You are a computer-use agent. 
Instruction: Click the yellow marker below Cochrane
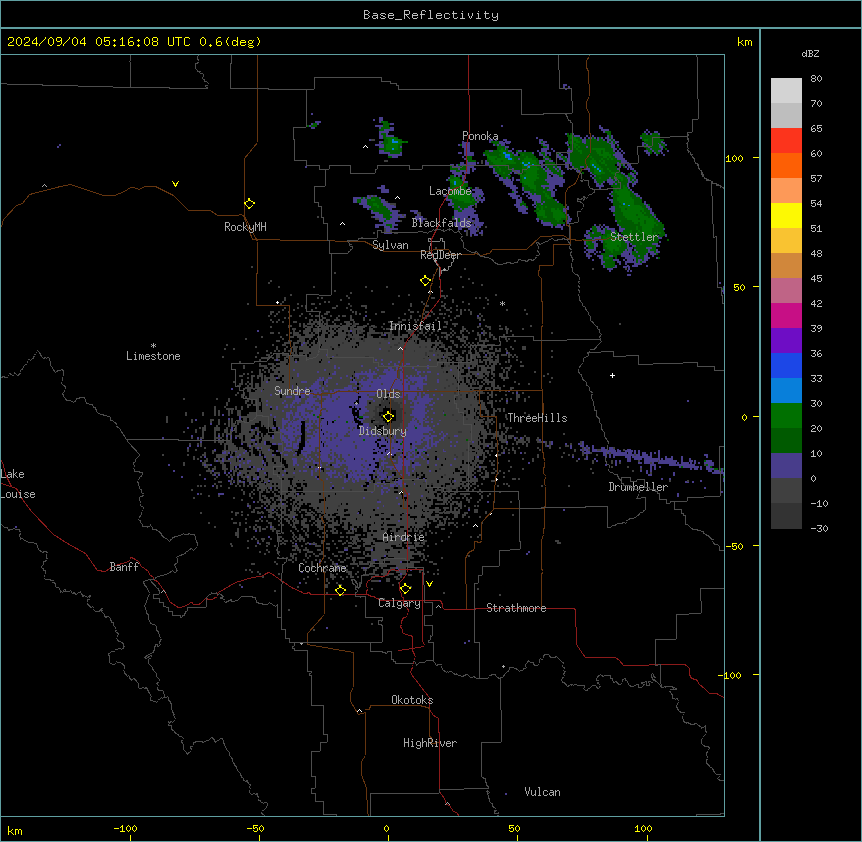point(340,590)
